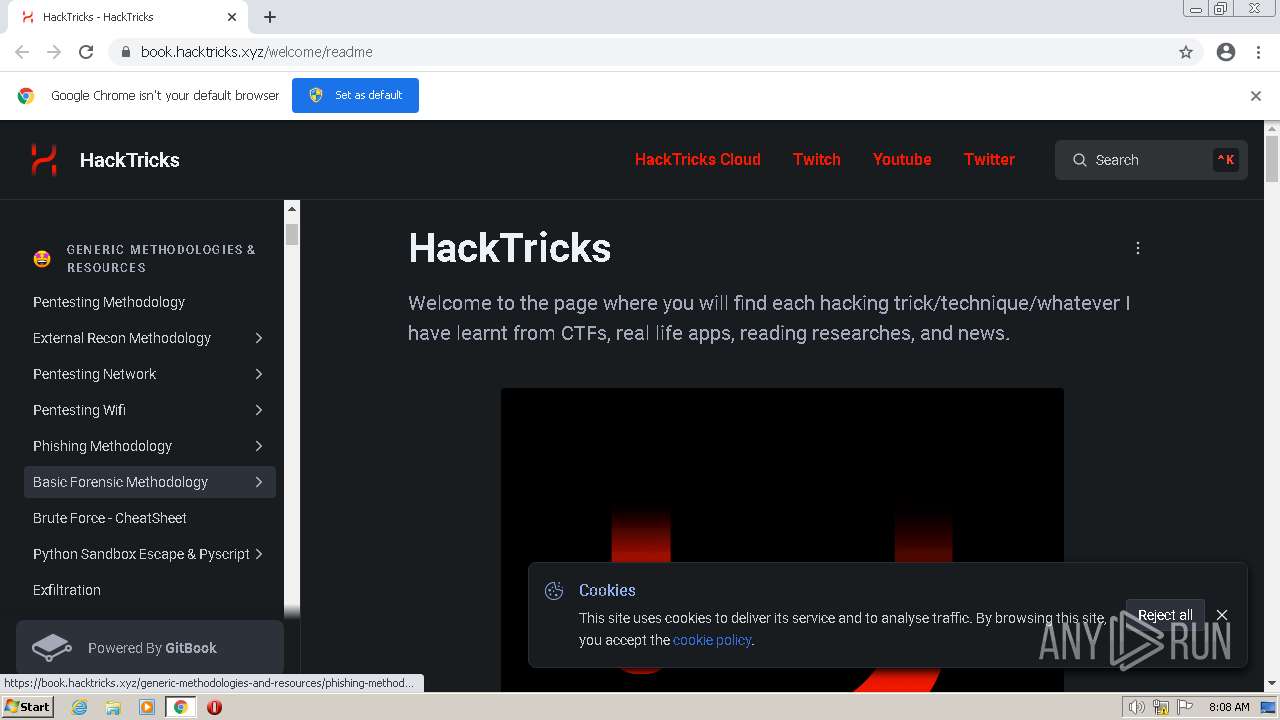This screenshot has width=1280, height=720.
Task: Close the Cookies banner
Action: (1222, 615)
